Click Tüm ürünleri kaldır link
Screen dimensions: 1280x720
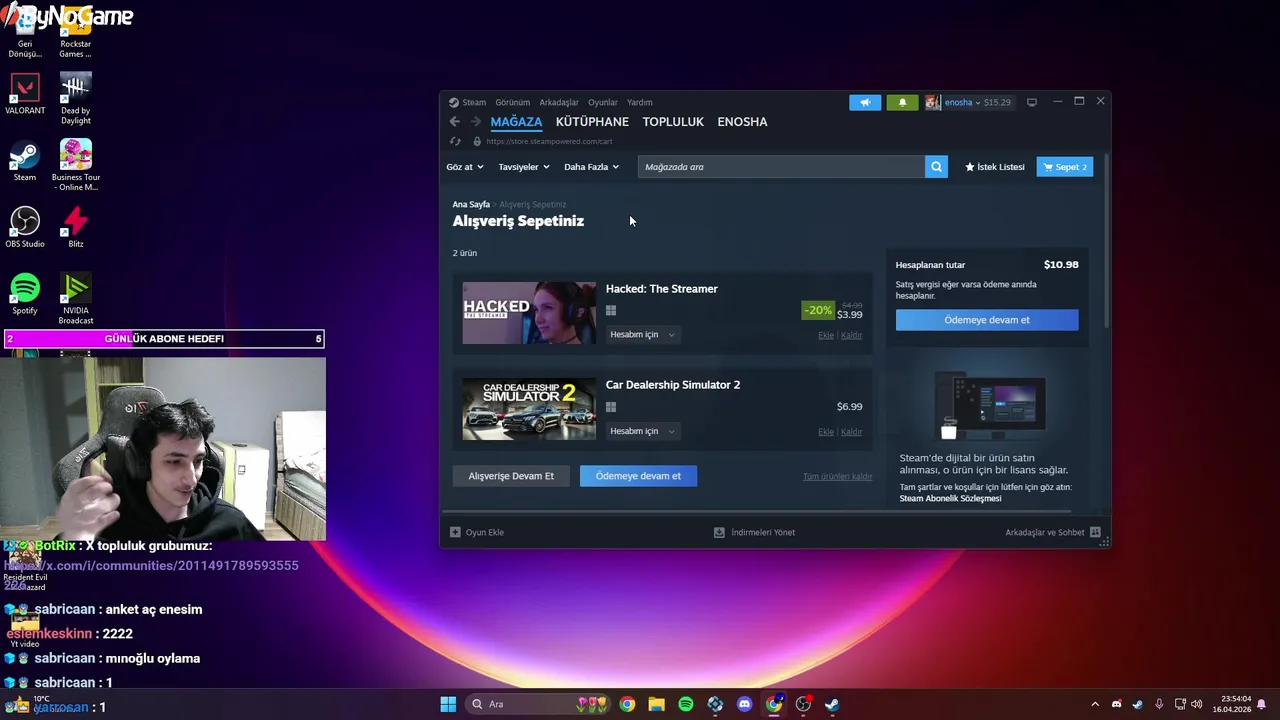pos(837,477)
